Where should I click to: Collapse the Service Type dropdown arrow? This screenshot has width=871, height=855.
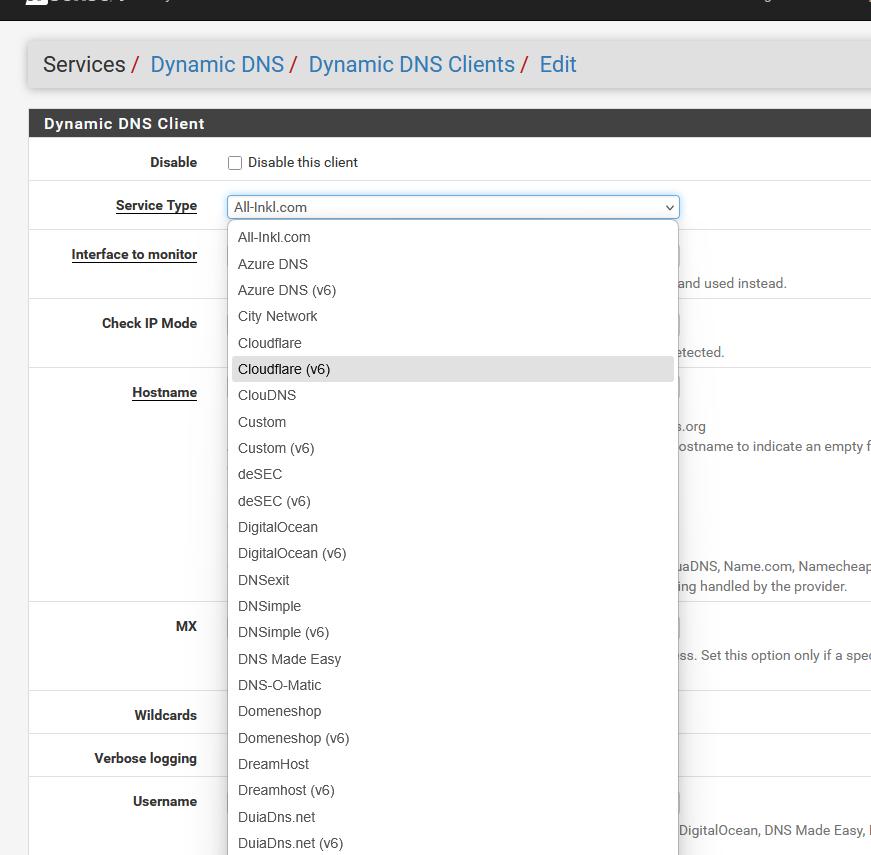tap(669, 208)
